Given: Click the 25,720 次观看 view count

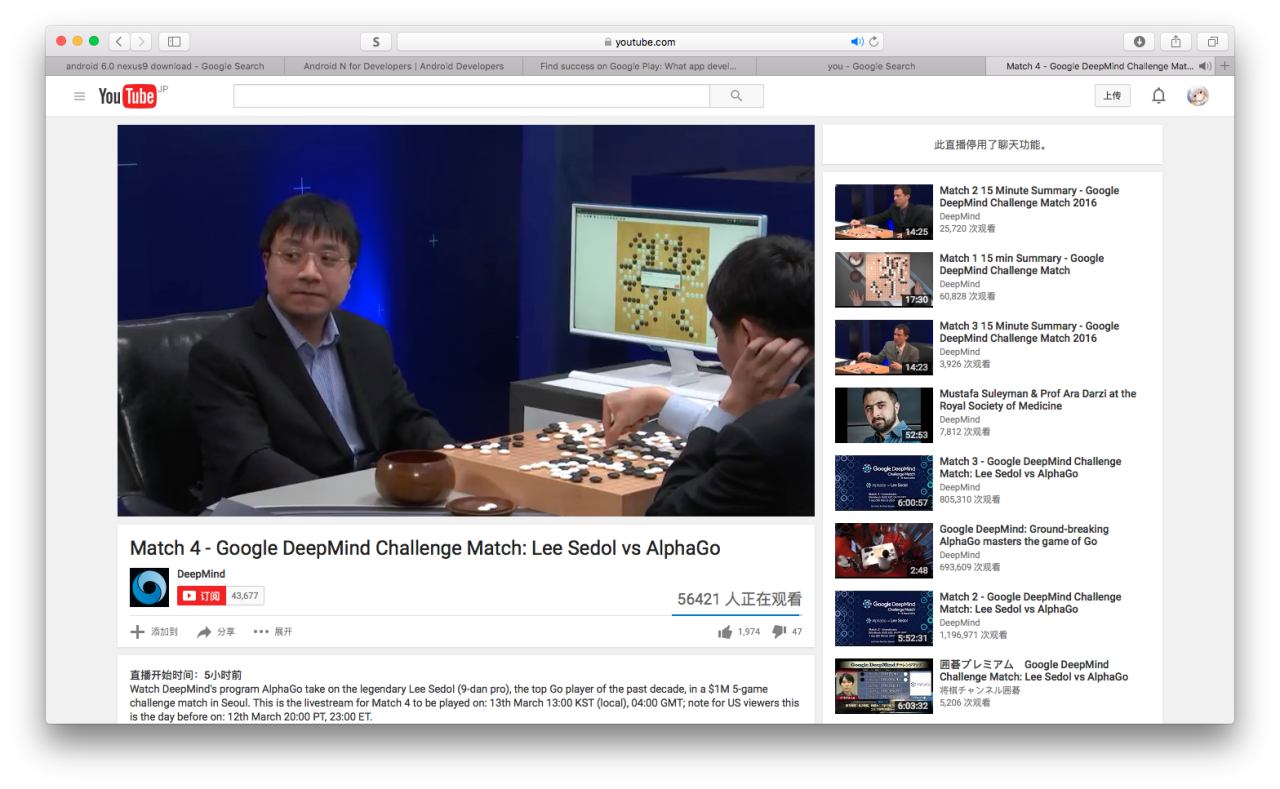Looking at the screenshot, I should coord(967,229).
